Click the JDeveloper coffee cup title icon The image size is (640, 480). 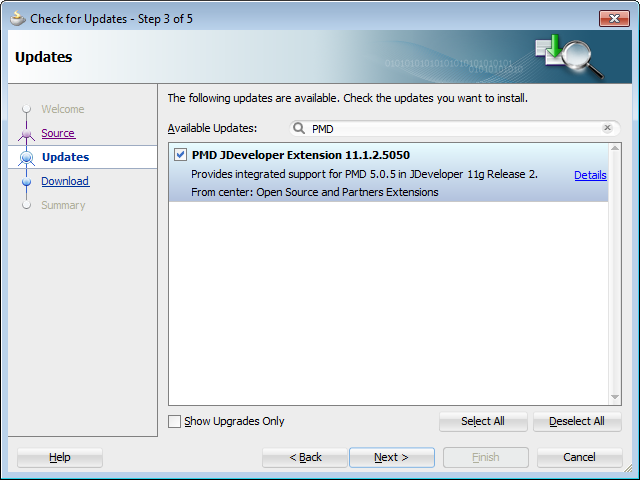tap(18, 19)
